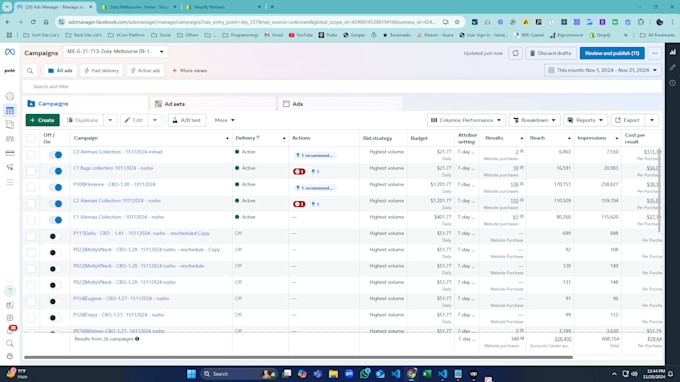Turn off C2 Alemais Collection campaign toggle
Screen dimensions: 680x382
click(56, 204)
